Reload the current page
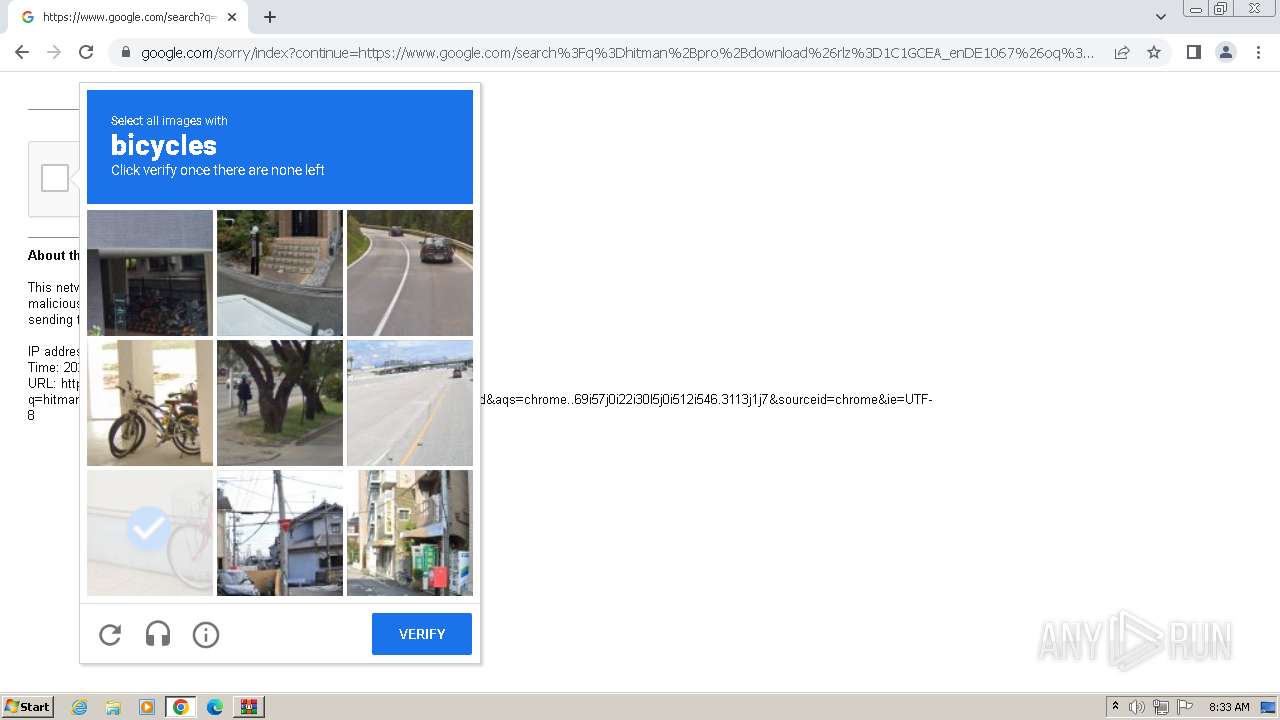1280x720 pixels. pos(86,52)
